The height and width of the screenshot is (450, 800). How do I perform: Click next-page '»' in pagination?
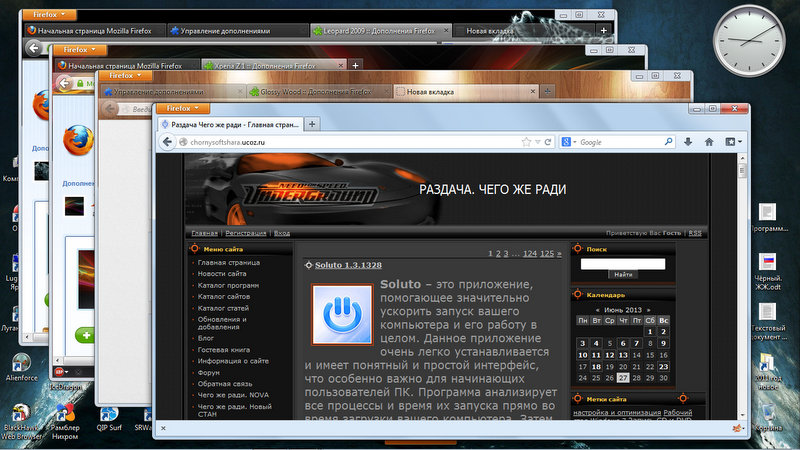coord(559,253)
